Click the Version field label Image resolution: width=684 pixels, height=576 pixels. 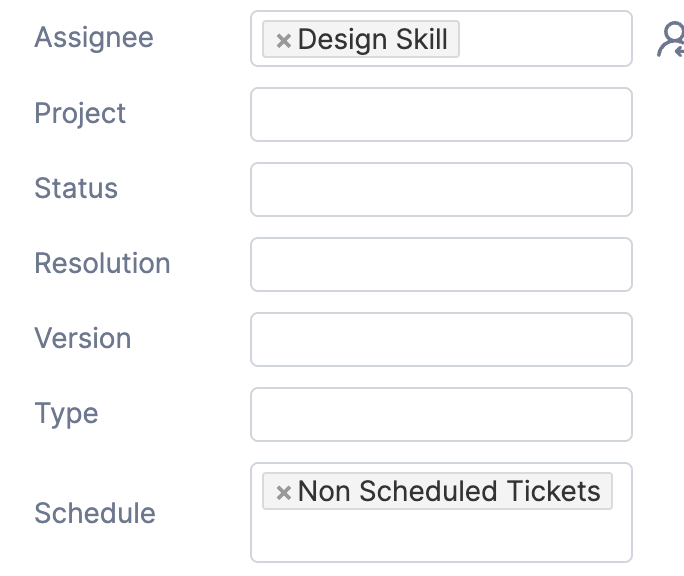point(83,338)
